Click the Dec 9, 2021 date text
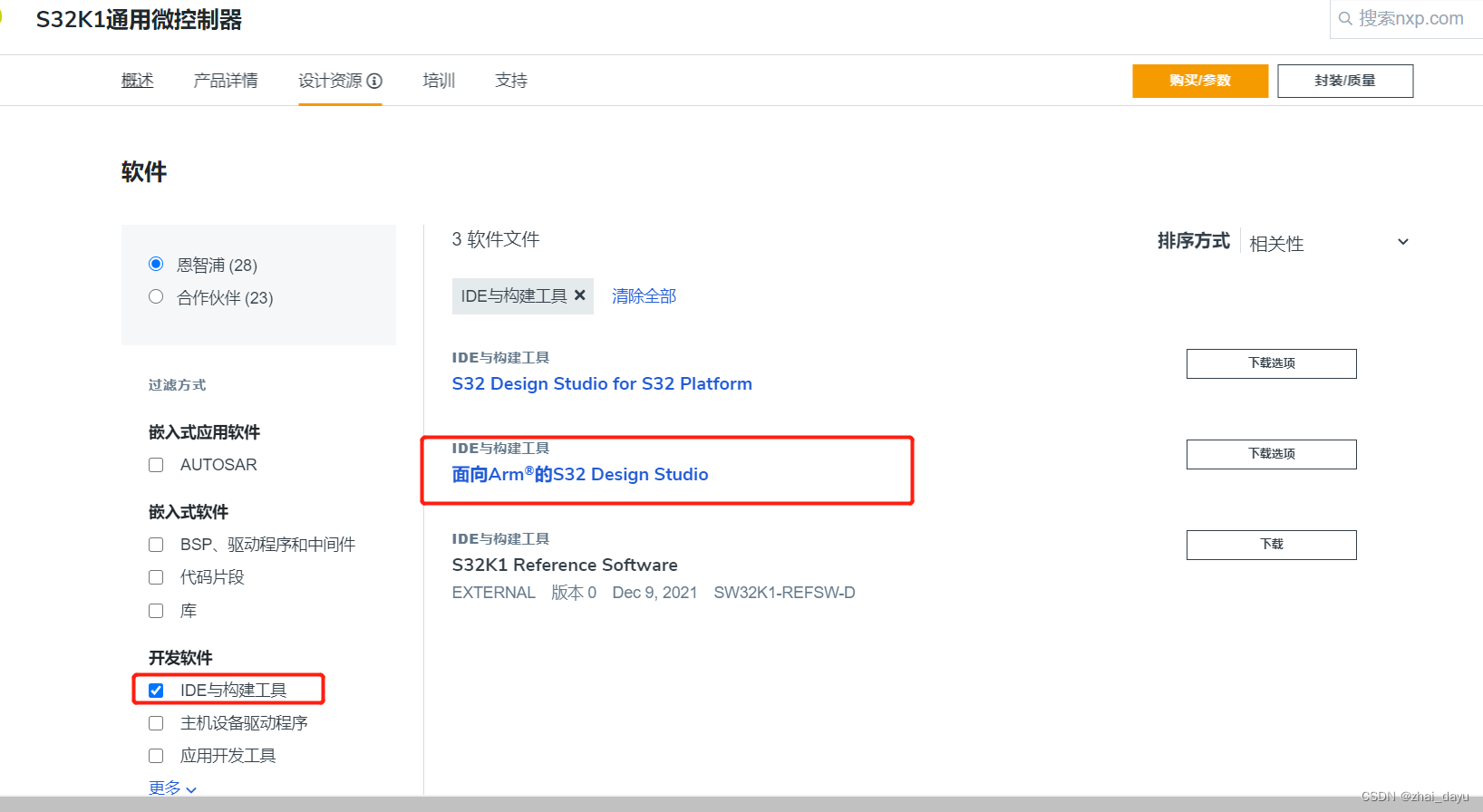Image resolution: width=1483 pixels, height=812 pixels. 654,593
